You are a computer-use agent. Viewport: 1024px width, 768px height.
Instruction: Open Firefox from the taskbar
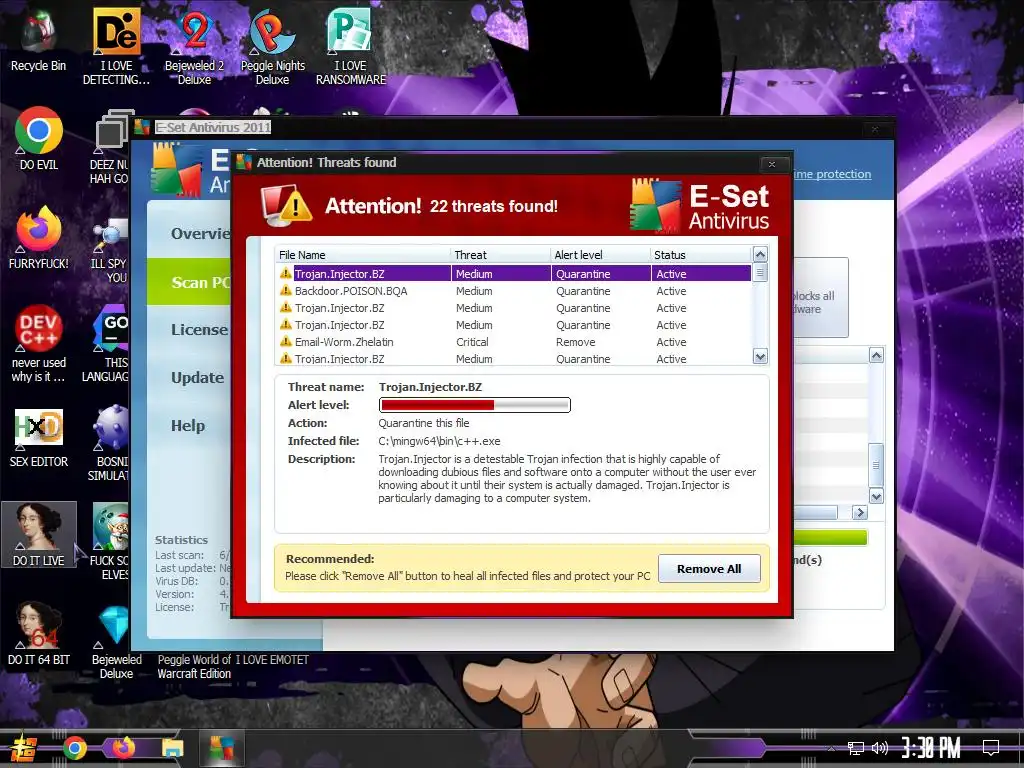(123, 748)
